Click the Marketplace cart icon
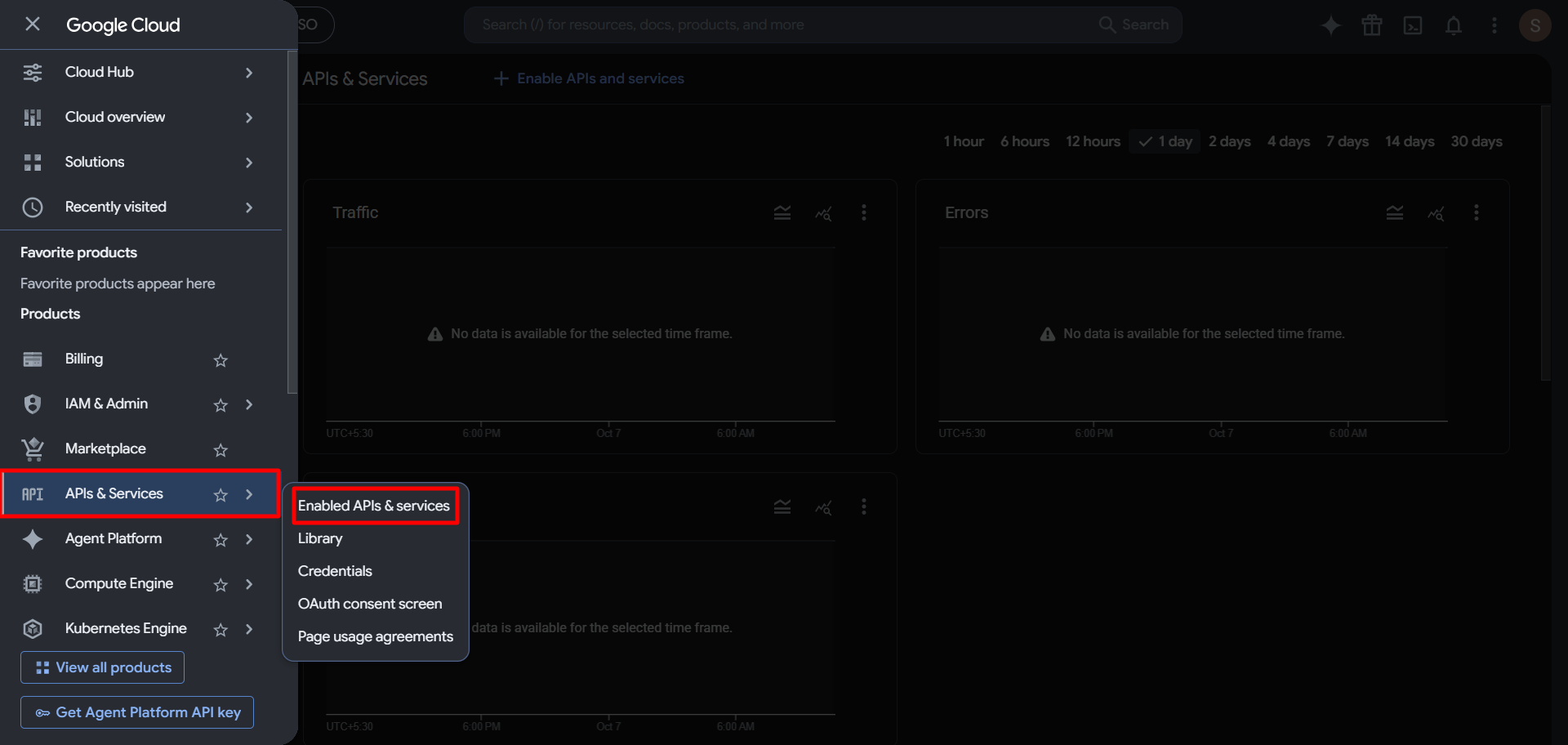Screen dimensions: 1568x745 33,449
